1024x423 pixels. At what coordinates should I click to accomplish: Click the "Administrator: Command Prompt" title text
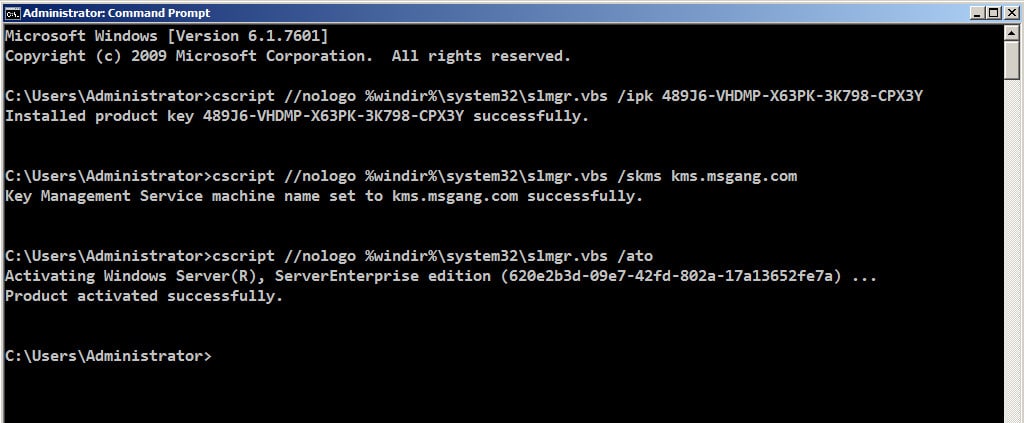coord(117,12)
